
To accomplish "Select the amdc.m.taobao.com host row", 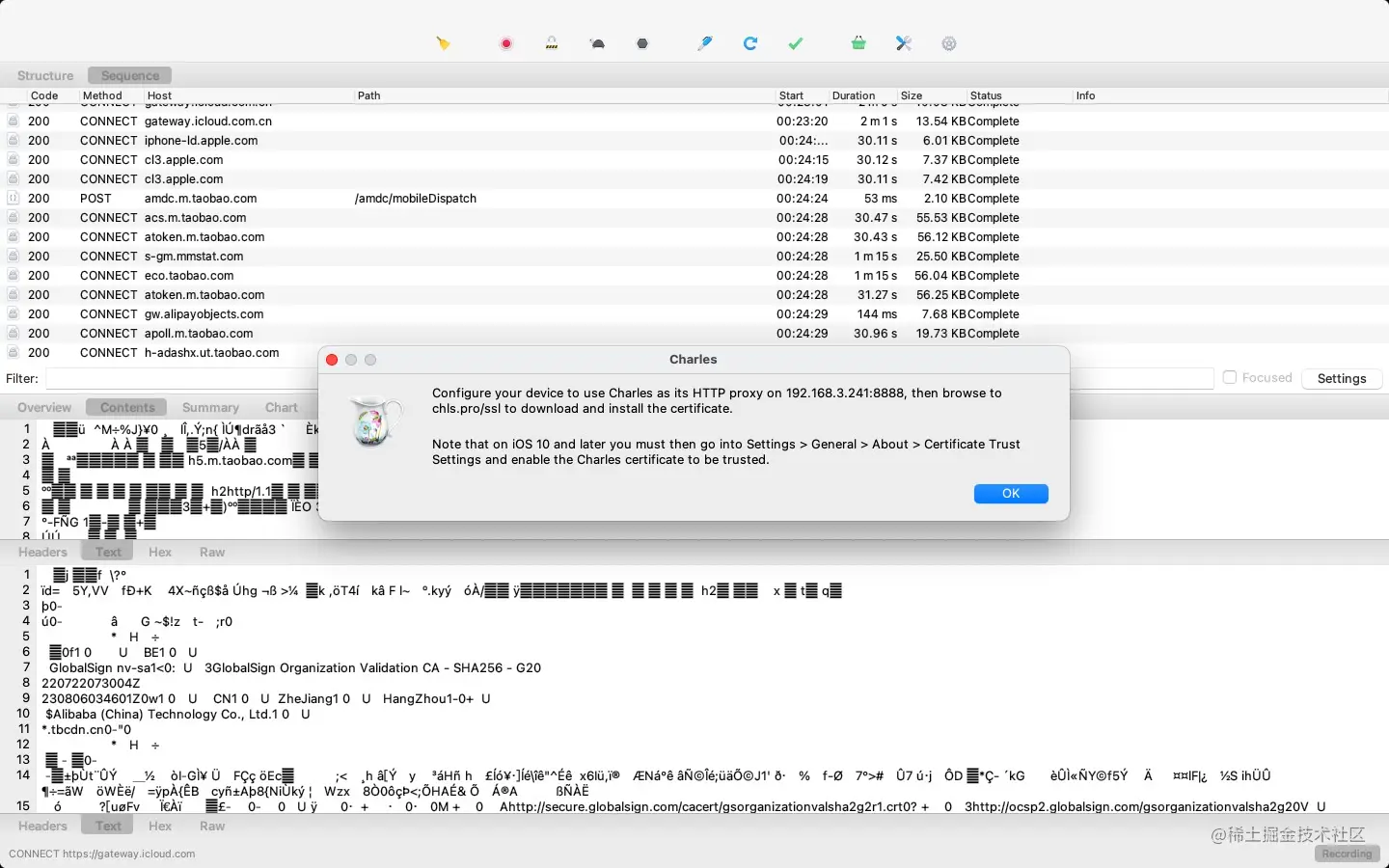I will coord(201,199).
